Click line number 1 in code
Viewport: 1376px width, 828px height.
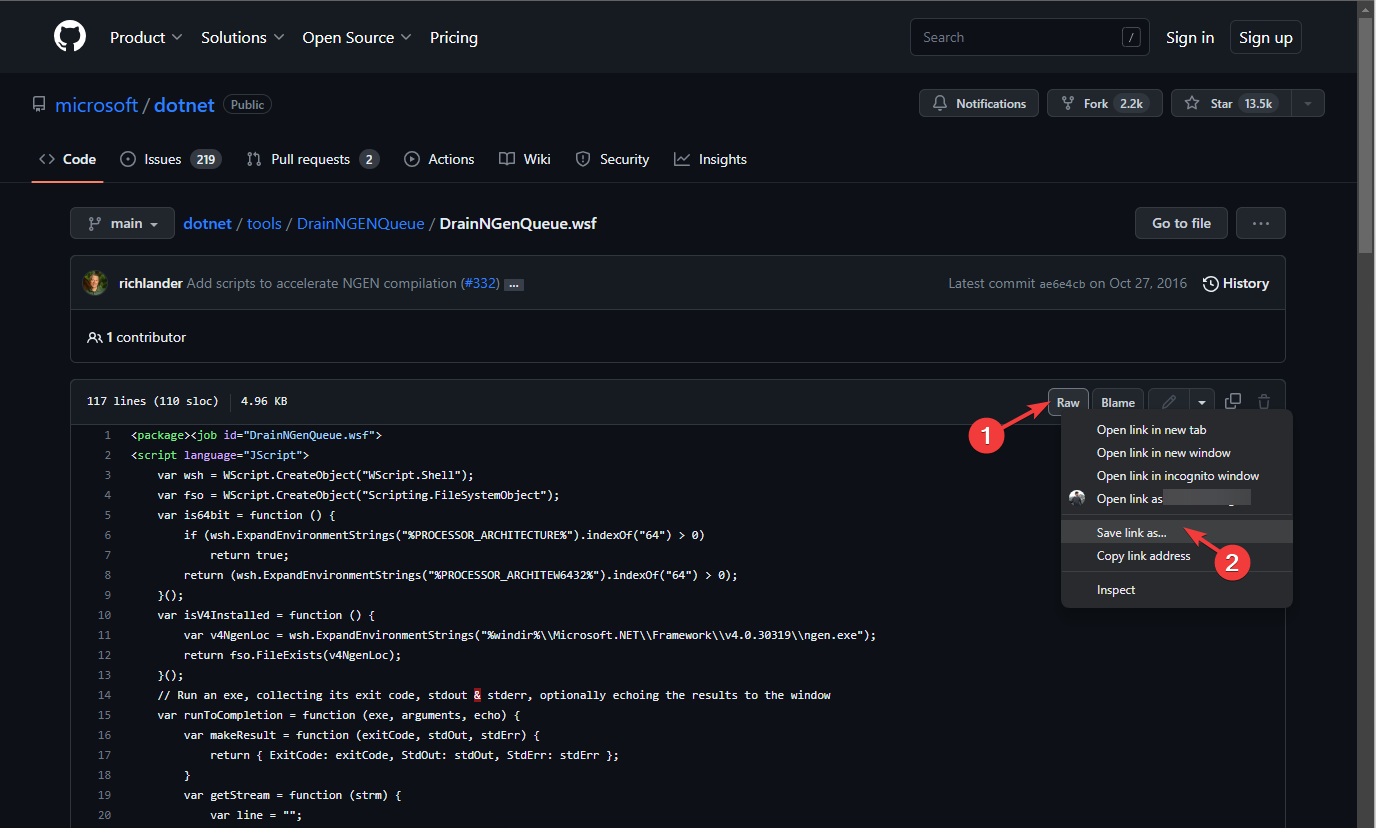tap(107, 435)
